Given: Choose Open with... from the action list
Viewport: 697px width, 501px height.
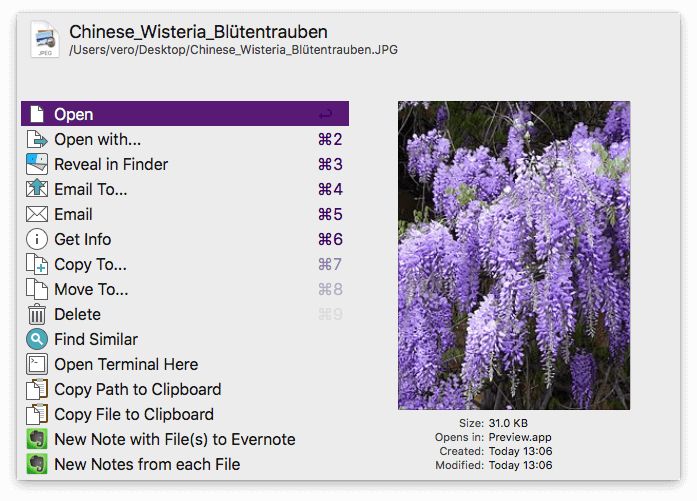Looking at the screenshot, I should click(x=97, y=140).
